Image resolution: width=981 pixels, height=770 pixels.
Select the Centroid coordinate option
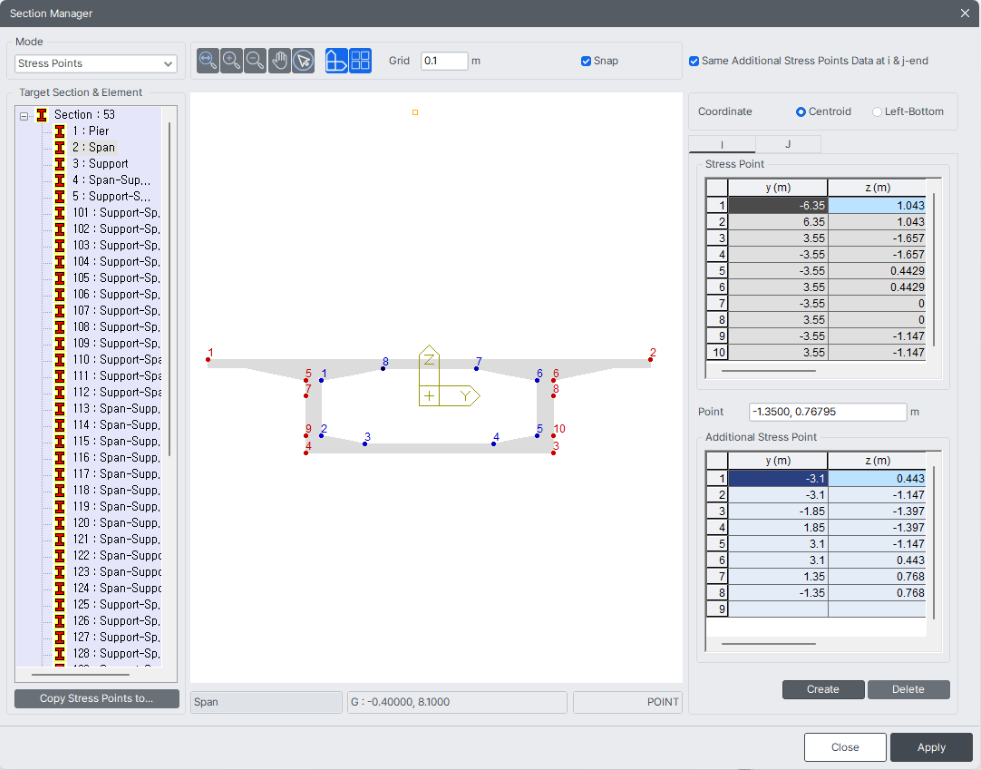pos(801,111)
